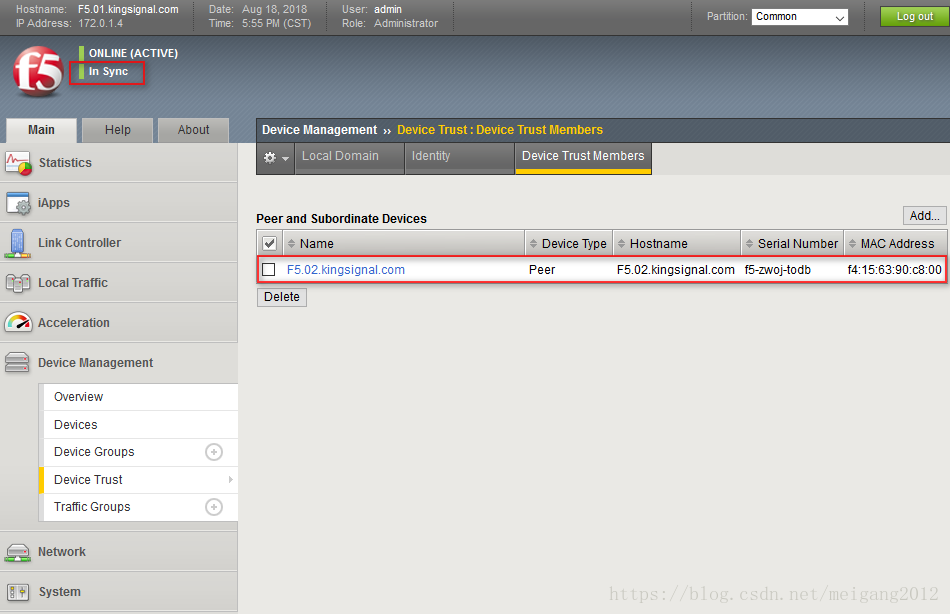Click the Link Controller tower icon
The image size is (950, 614).
[x=18, y=243]
